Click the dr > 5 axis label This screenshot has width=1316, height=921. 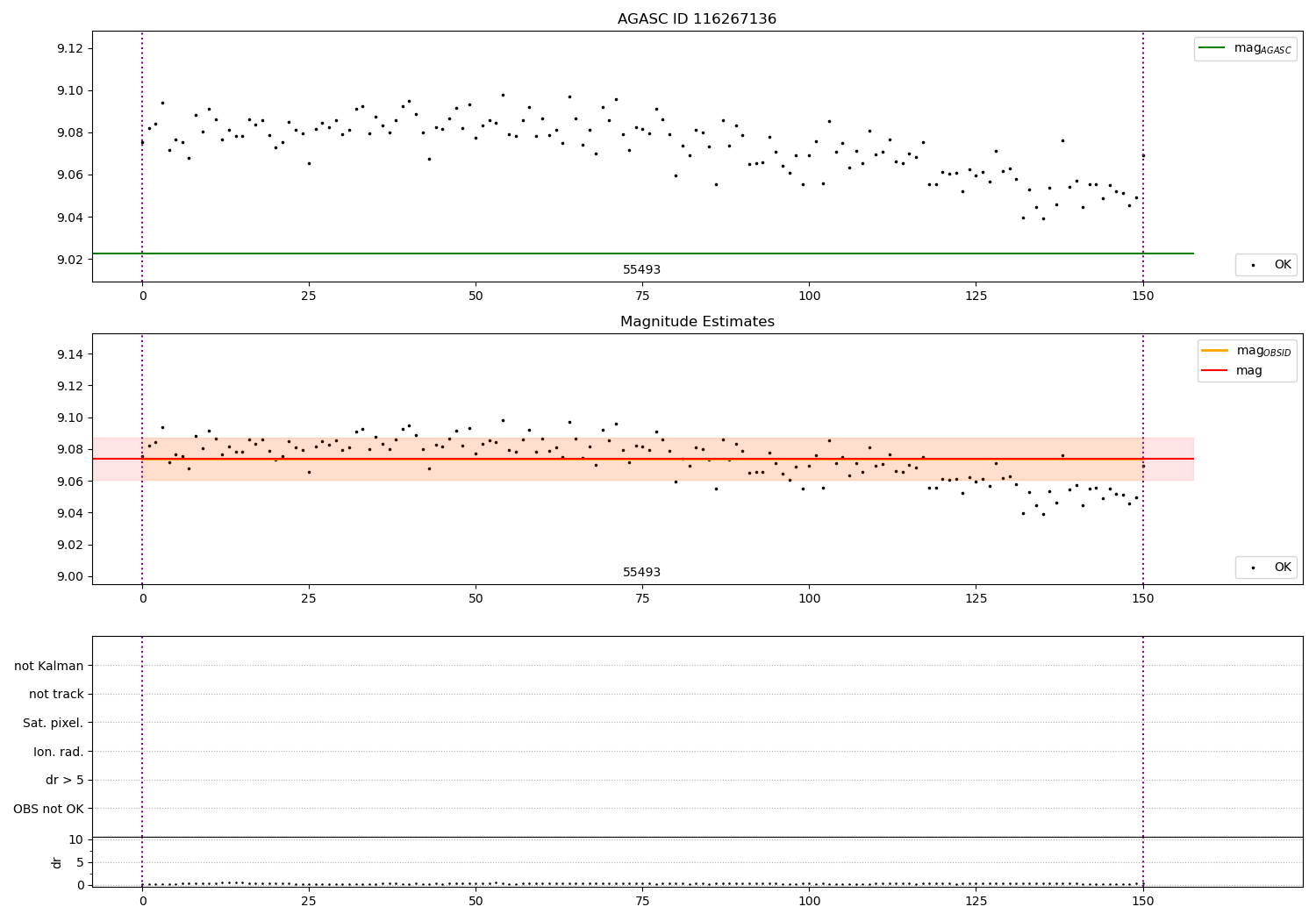point(65,780)
